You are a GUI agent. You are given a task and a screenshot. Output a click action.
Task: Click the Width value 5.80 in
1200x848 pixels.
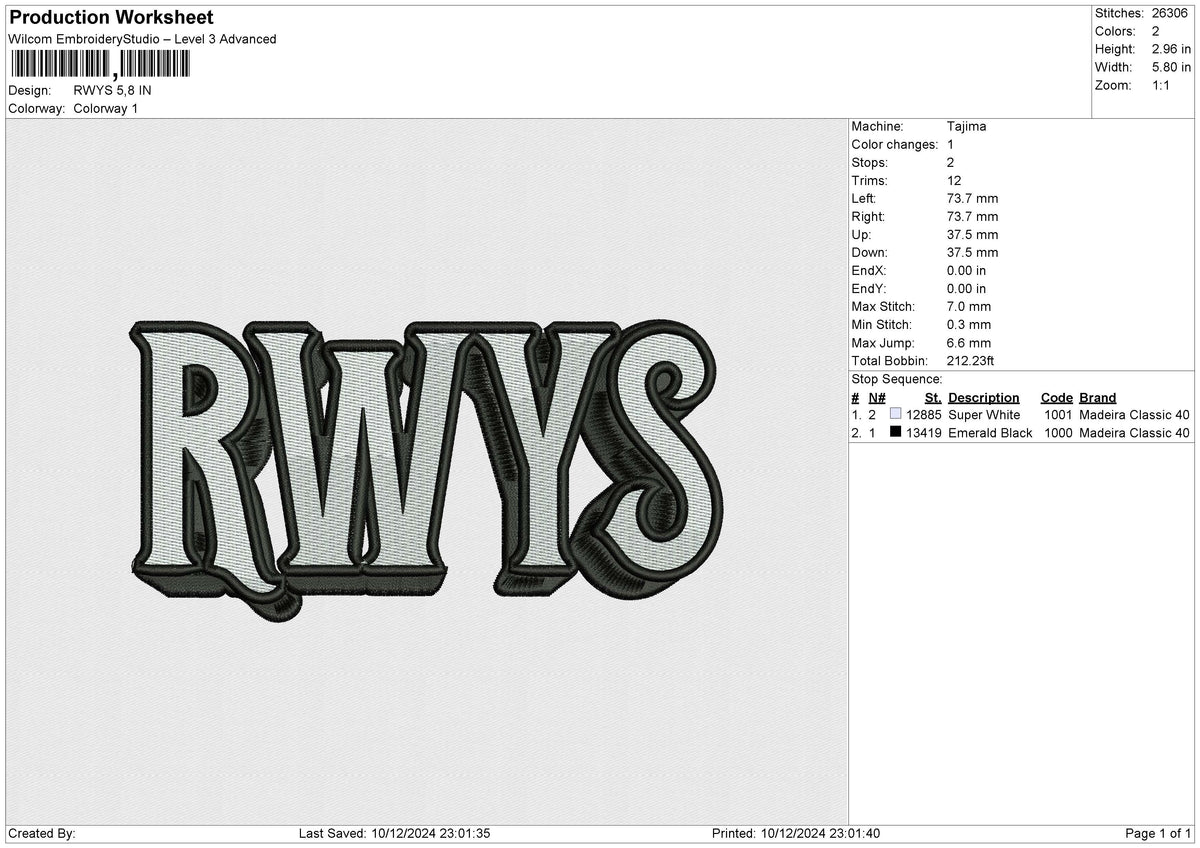pyautogui.click(x=1171, y=67)
